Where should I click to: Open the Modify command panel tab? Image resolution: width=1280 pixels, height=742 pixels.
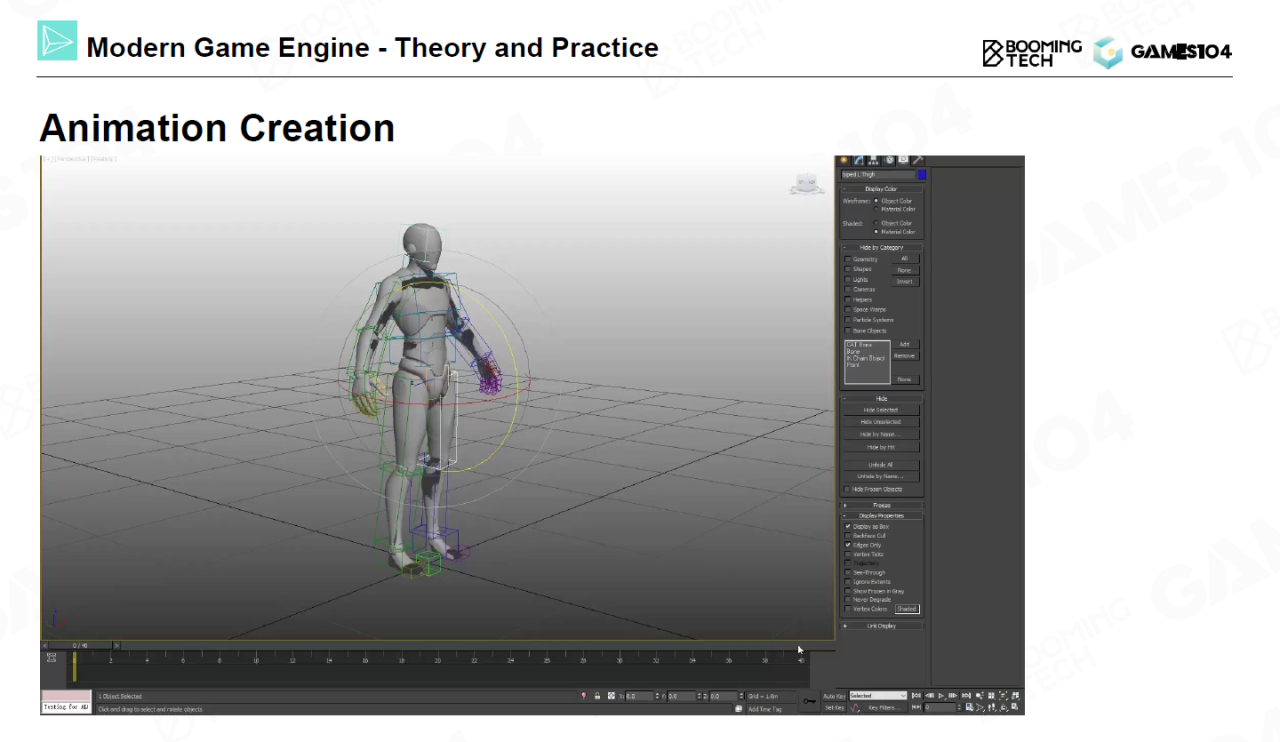click(858, 160)
